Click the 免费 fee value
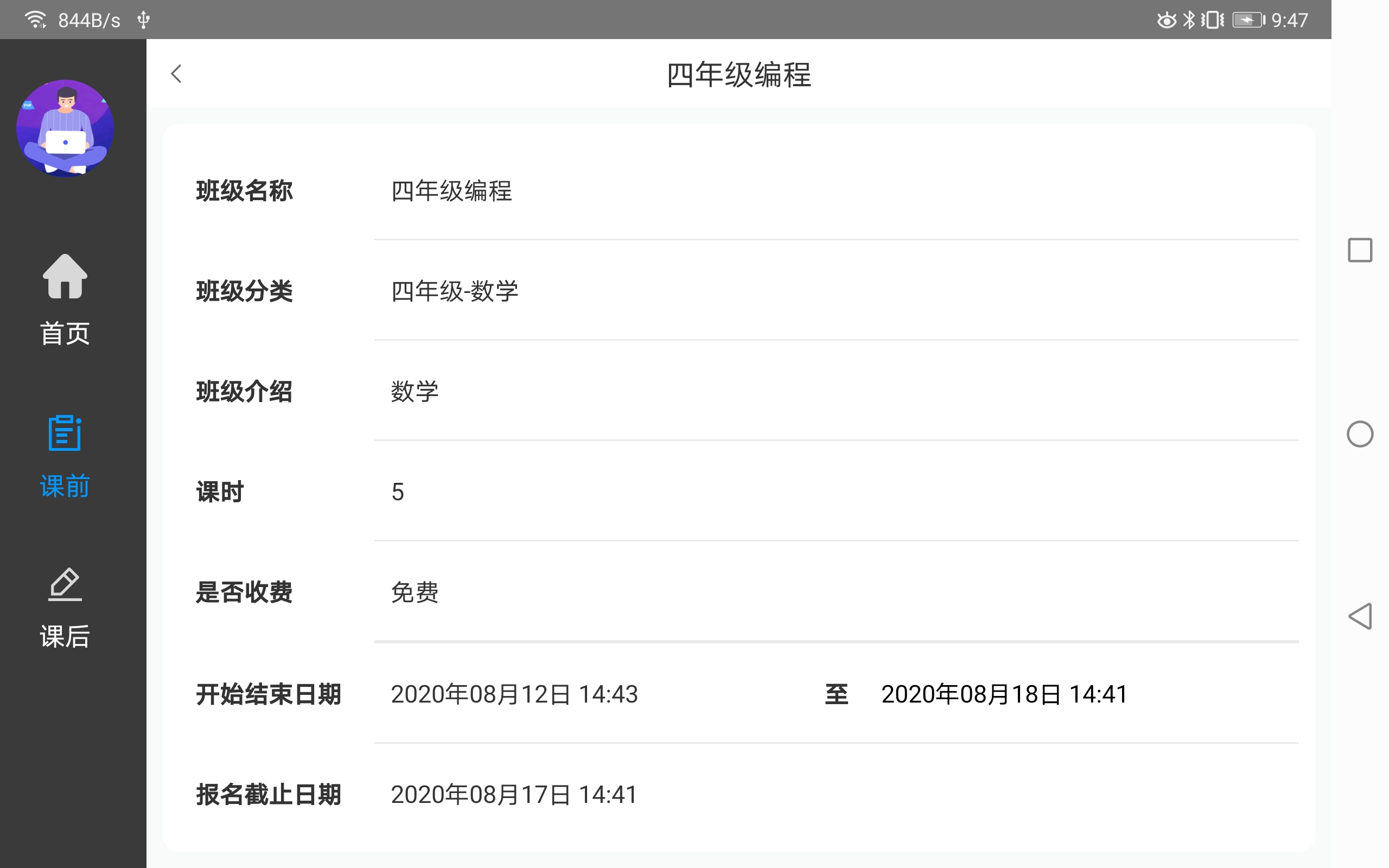This screenshot has width=1389, height=868. [x=415, y=593]
